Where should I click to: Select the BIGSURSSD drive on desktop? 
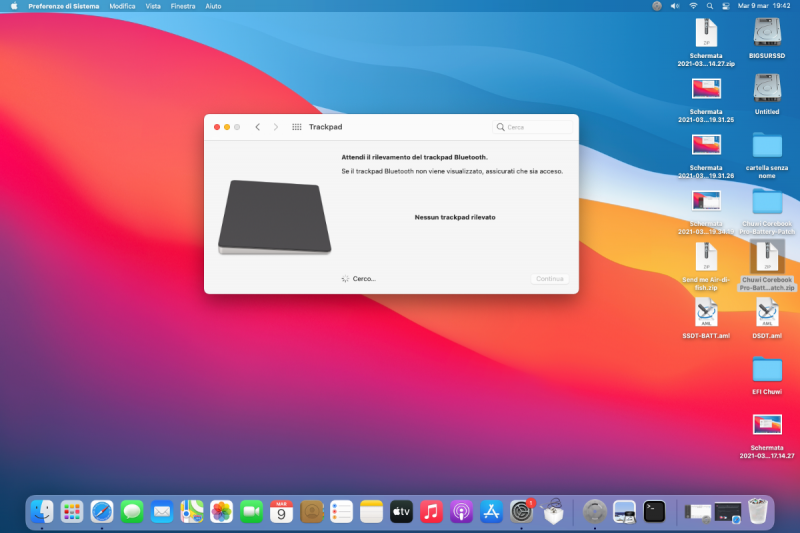point(767,35)
